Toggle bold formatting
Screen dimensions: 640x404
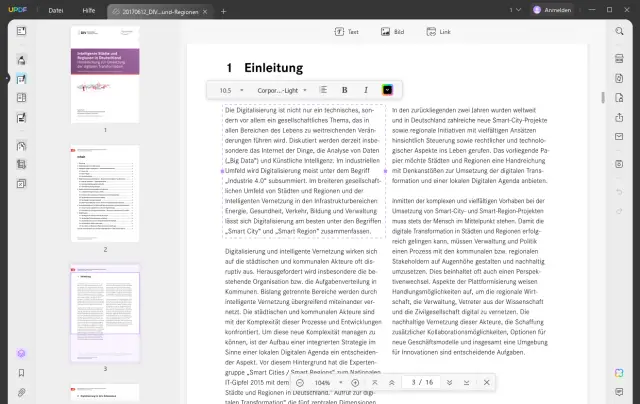point(344,90)
